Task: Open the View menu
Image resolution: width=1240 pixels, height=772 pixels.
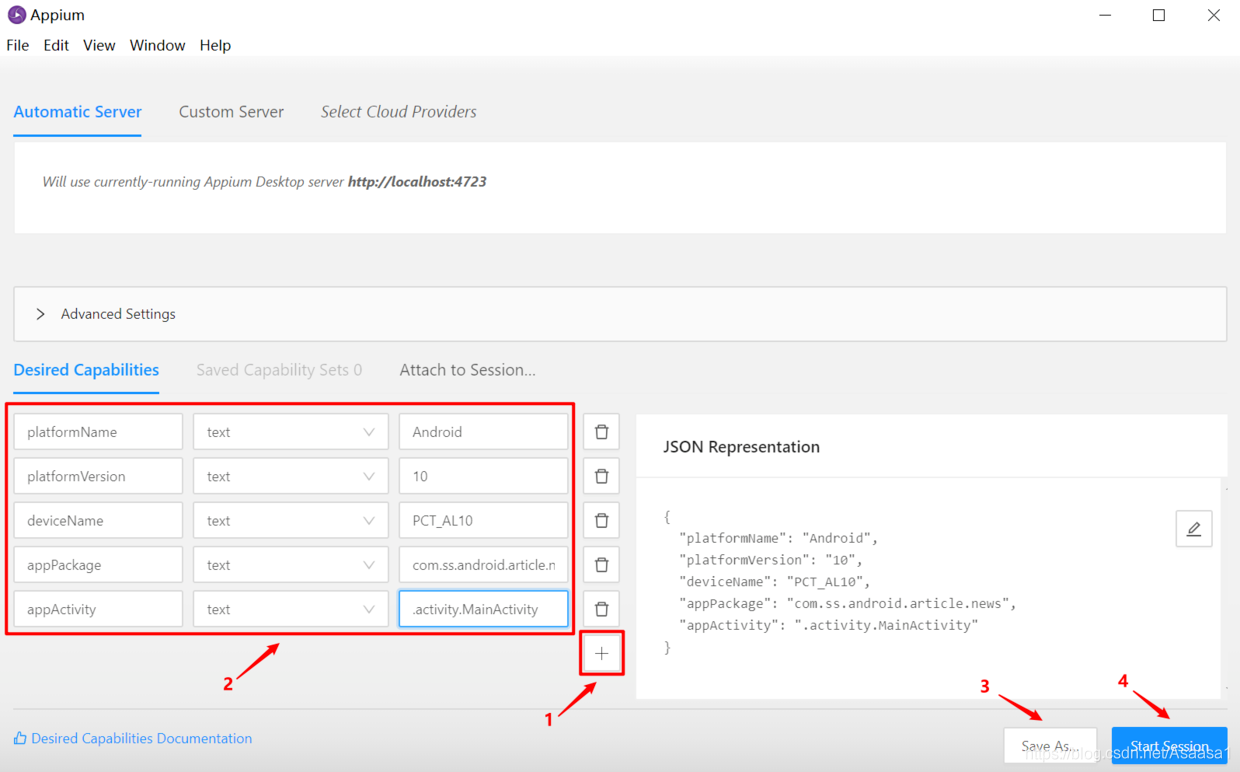Action: pyautogui.click(x=99, y=45)
